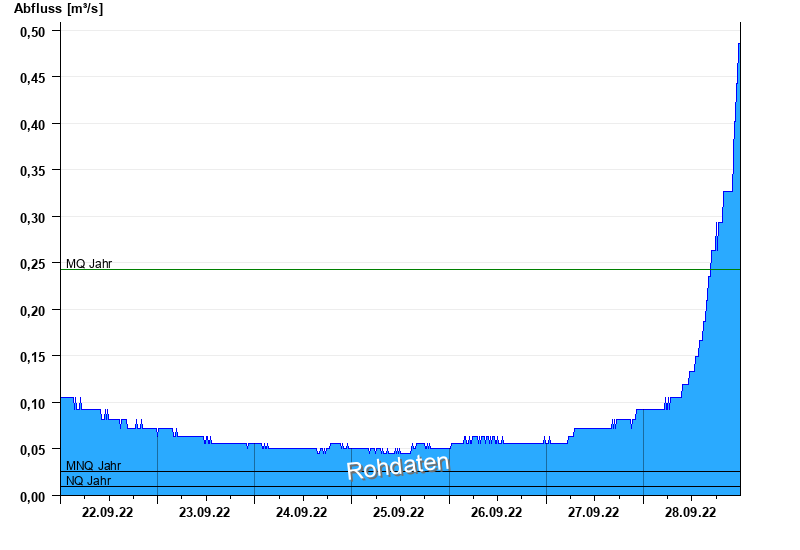Select the 22.09.22 date label
The height and width of the screenshot is (550, 800).
point(108,512)
